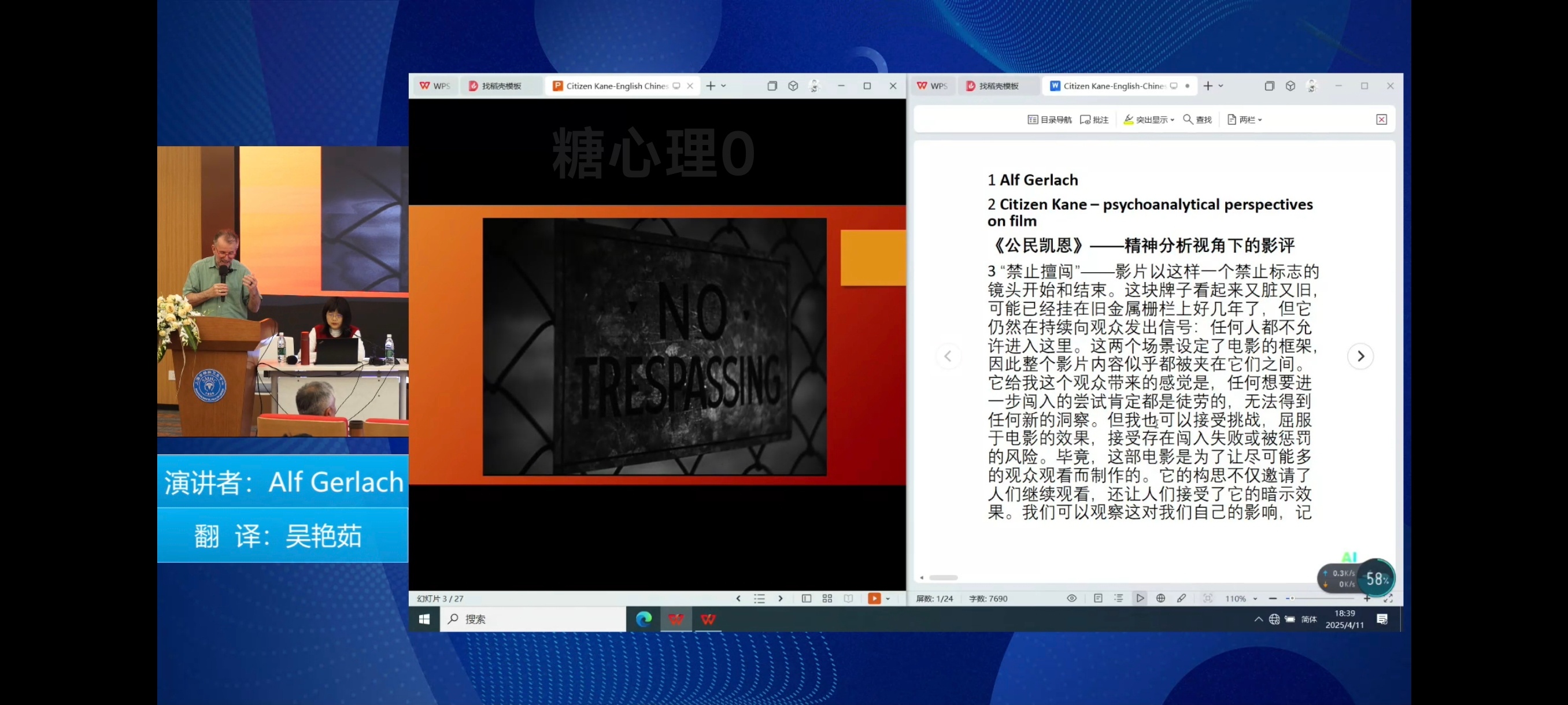Screen dimensions: 1568x705
Task: Click 批注 comments button in reading toolbar
Action: pyautogui.click(x=1094, y=120)
